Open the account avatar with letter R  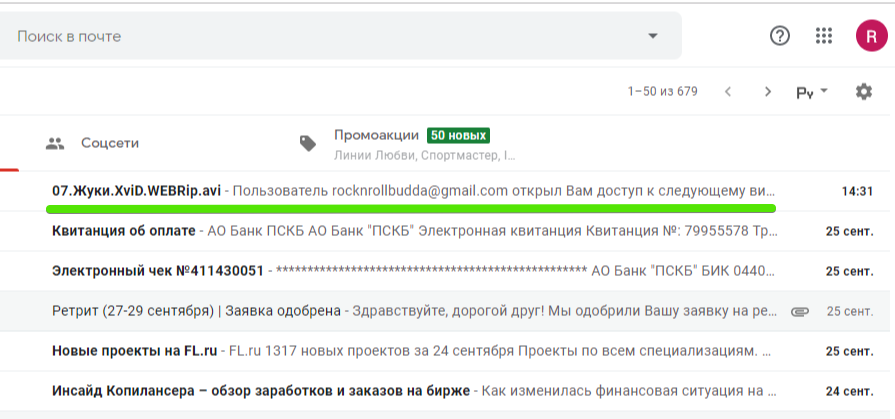coord(871,36)
